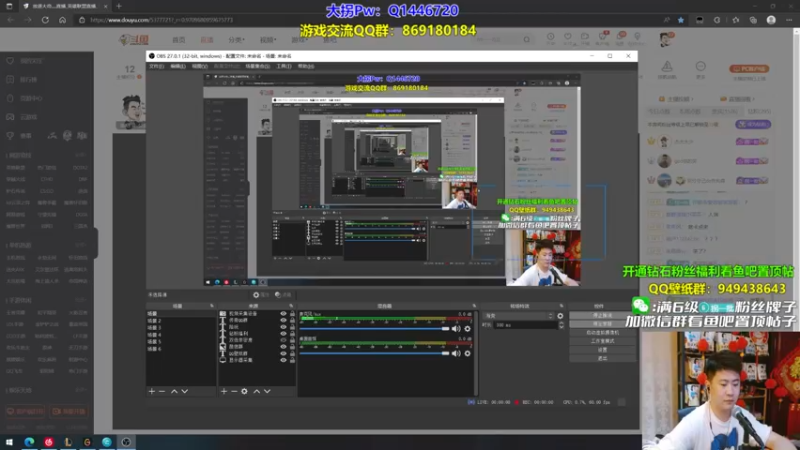
Task: Toggle the lock on the 视频采集设备 source
Action: 292,314
